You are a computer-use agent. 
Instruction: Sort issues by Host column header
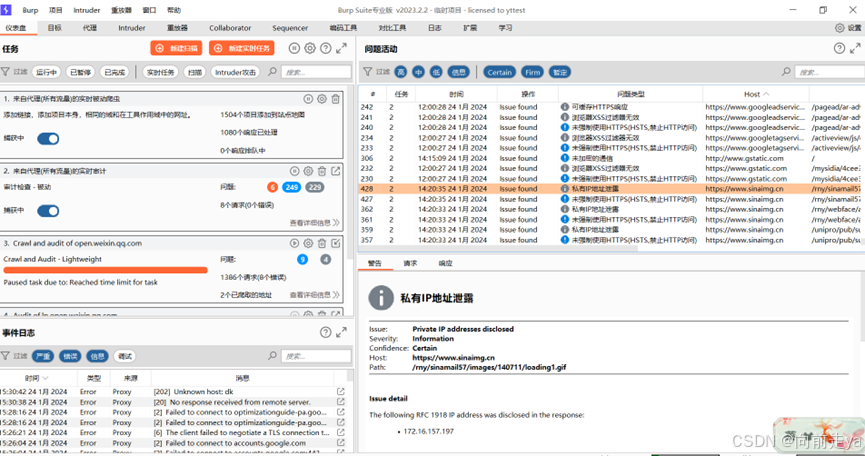pos(756,94)
